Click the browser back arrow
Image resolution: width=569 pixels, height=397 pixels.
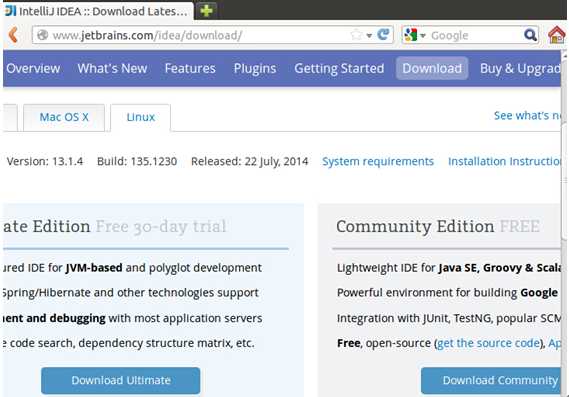click(13, 35)
